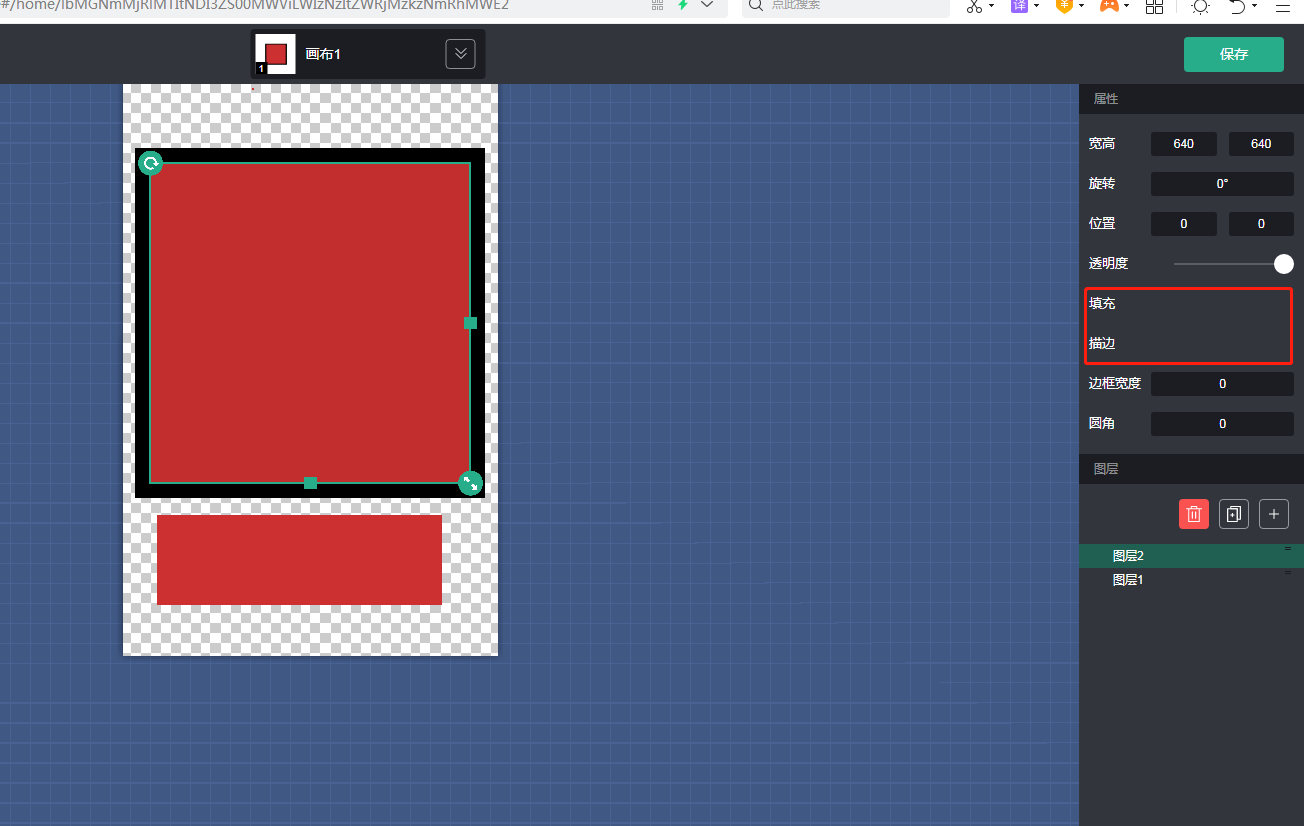Click the 图层 layers panel header

tap(1191, 469)
